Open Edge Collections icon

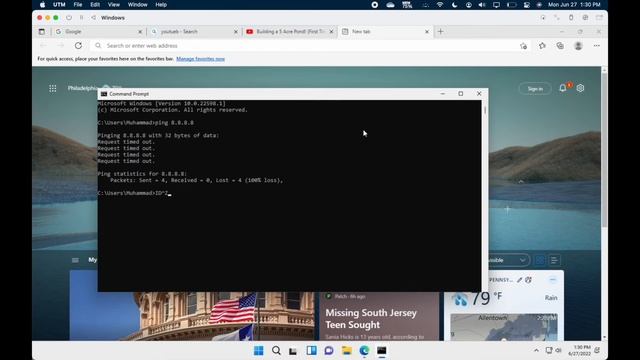(x=560, y=46)
